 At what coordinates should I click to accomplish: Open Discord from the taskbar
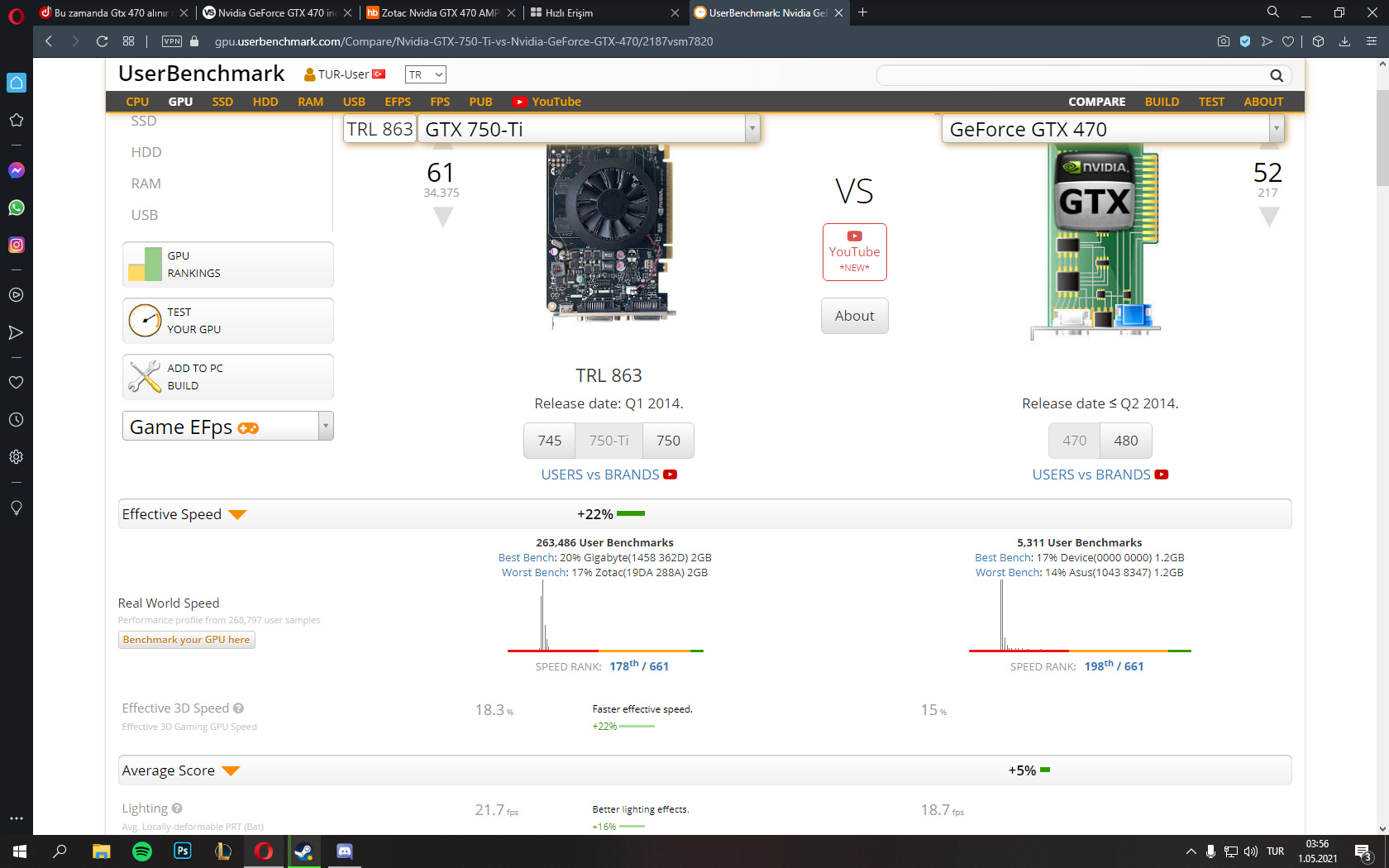click(345, 851)
